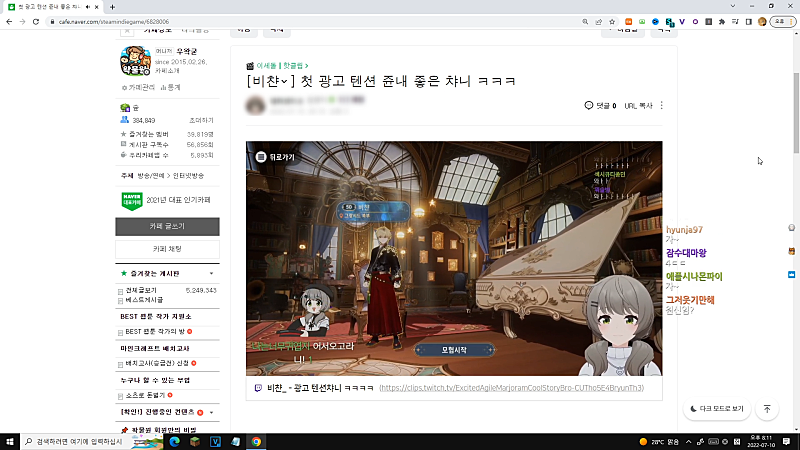Click the taskbar clock and date
Image resolution: width=800 pixels, height=450 pixels.
coord(761,442)
